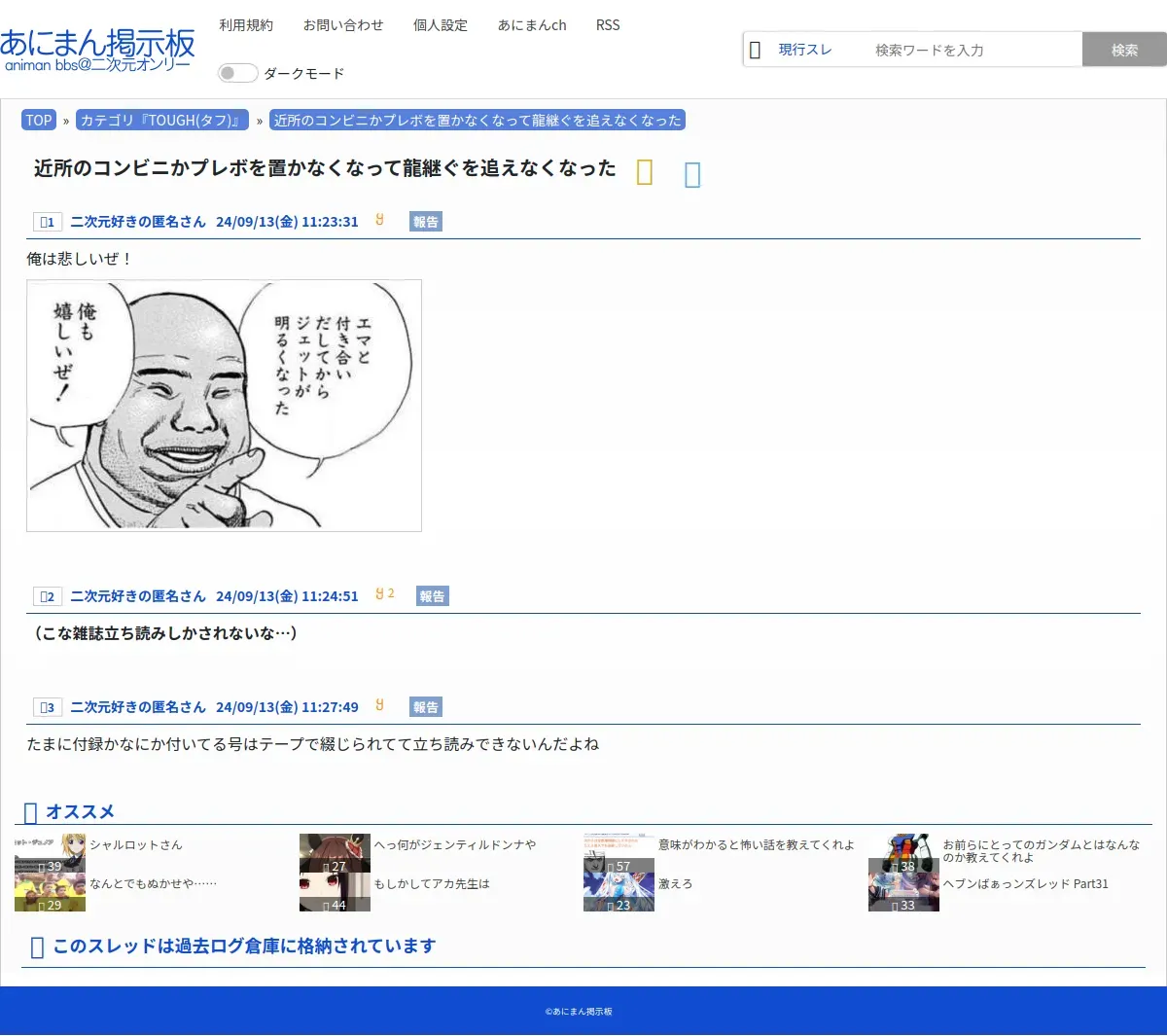
Task: Report post 1 with 報告 button
Action: [426, 222]
